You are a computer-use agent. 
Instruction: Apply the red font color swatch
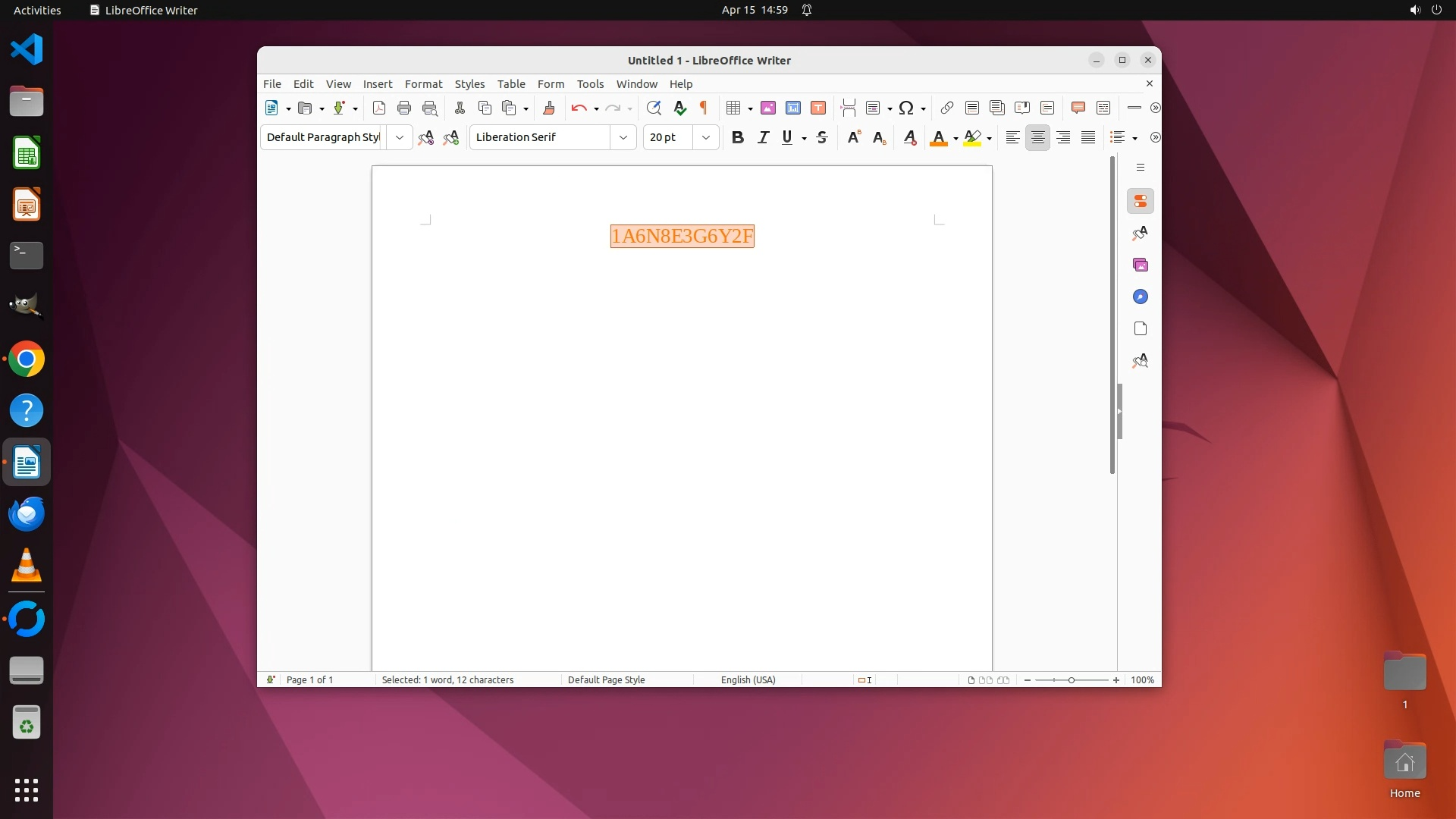click(x=938, y=138)
